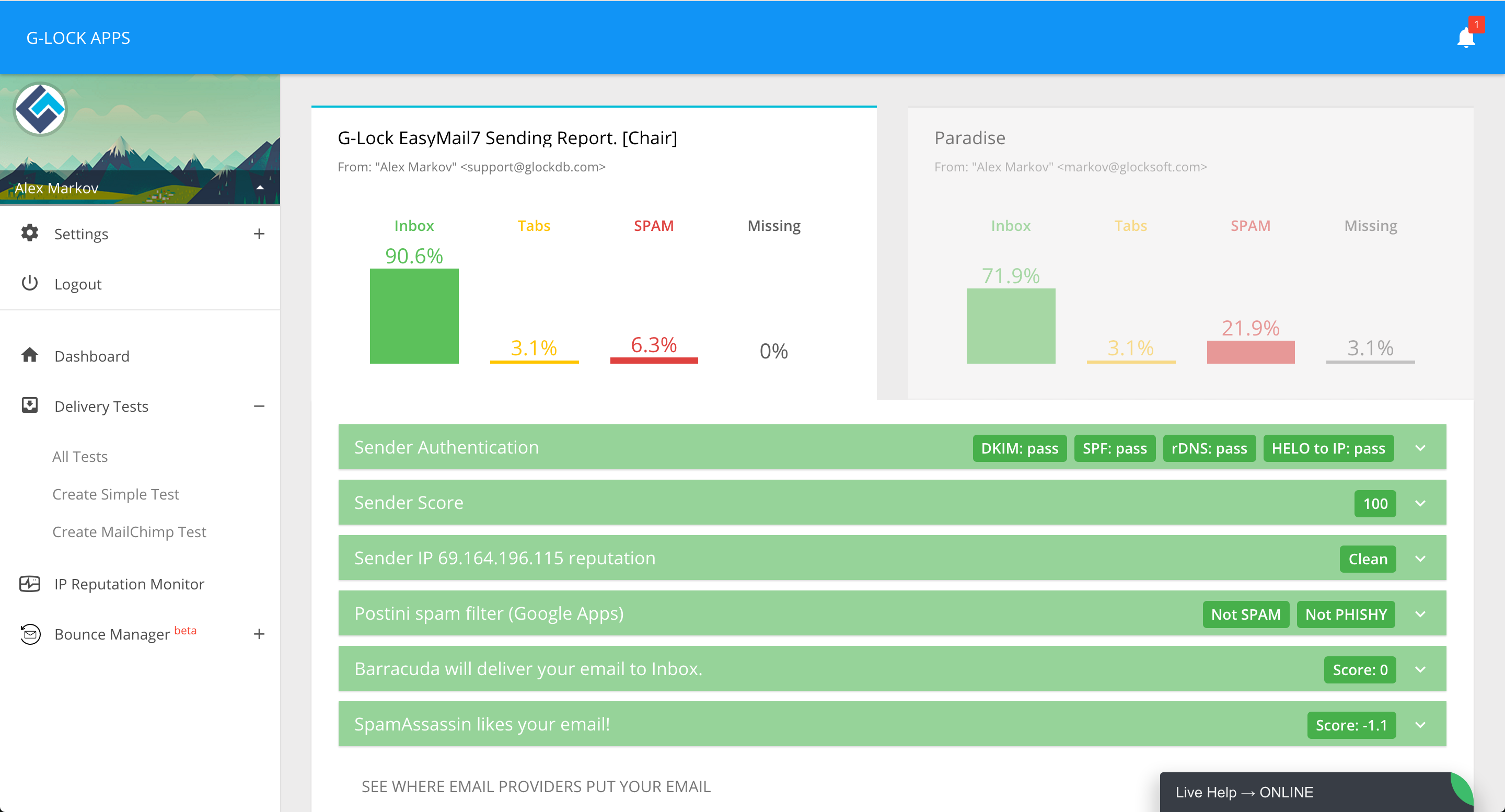Screen dimensions: 1505x812
Task: Open All Tests menu item
Action: [80, 456]
